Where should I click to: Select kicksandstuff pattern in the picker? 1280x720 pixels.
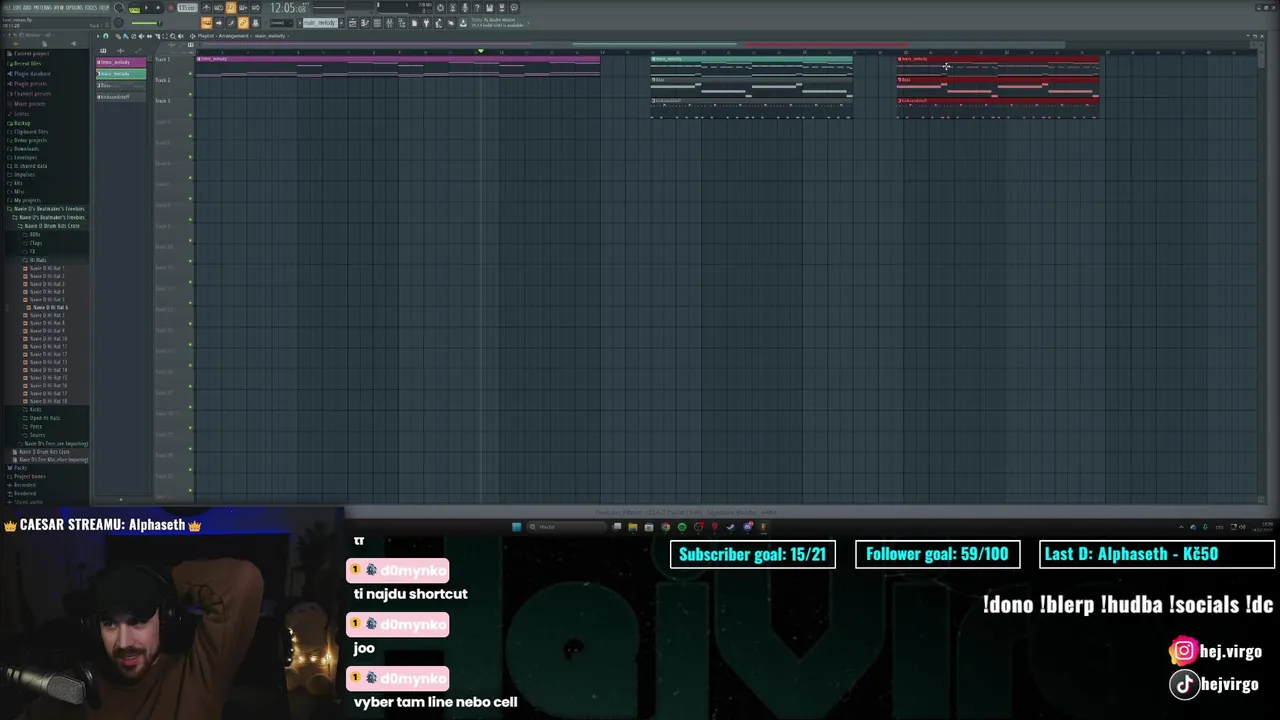click(x=121, y=97)
